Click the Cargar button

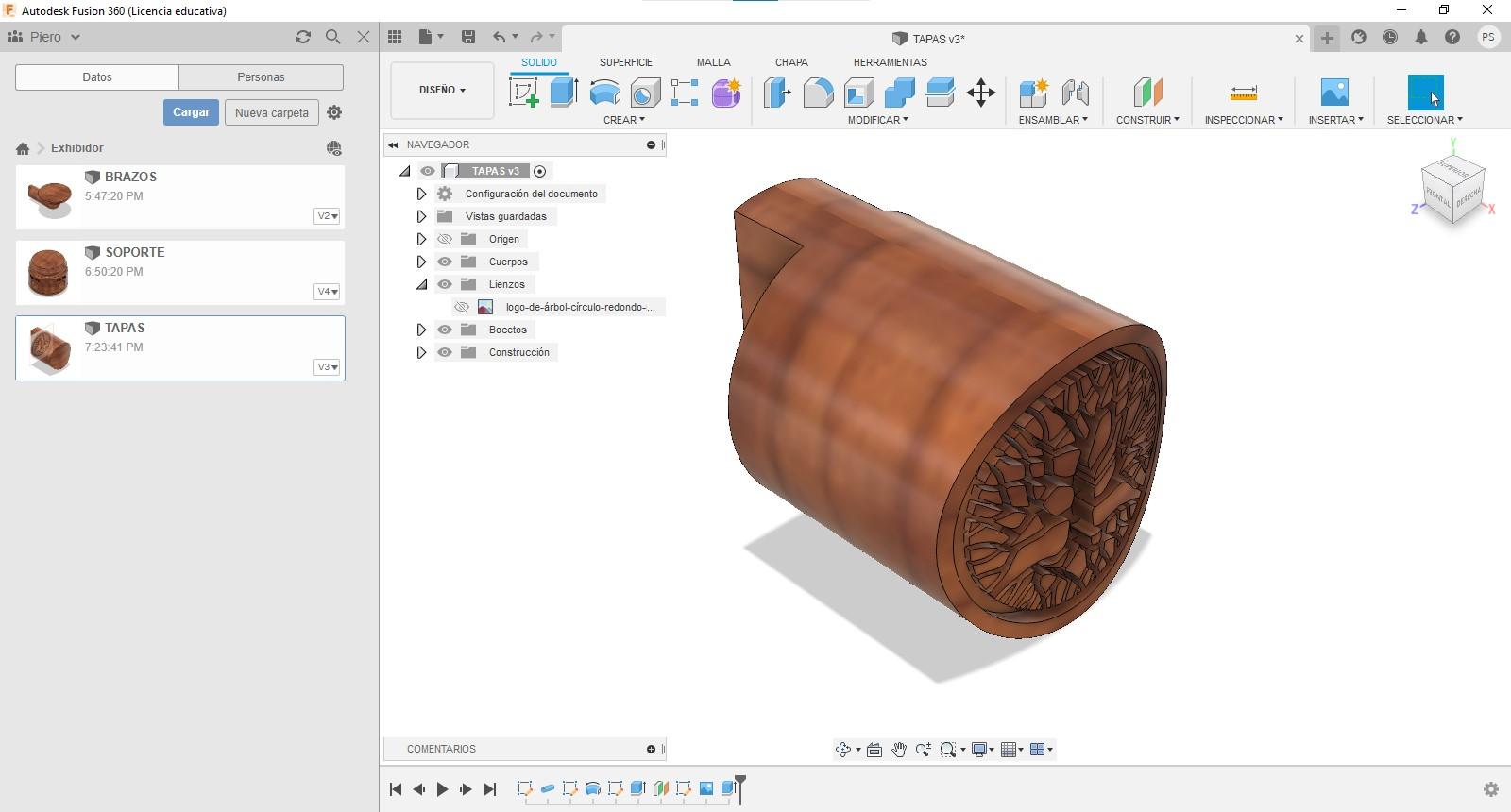[x=191, y=112]
